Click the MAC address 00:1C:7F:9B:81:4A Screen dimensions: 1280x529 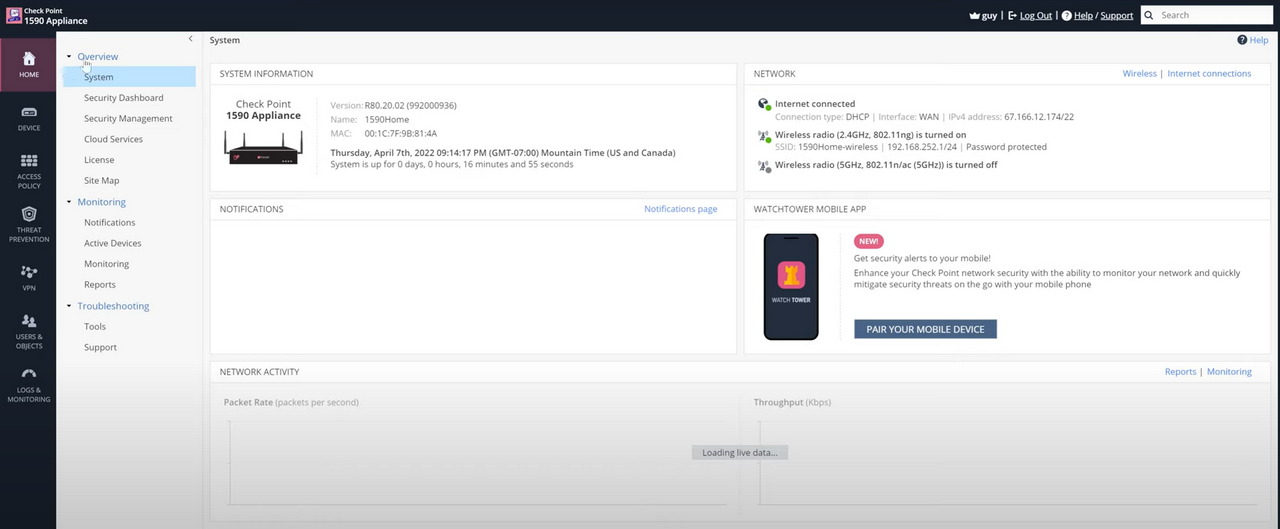(400, 133)
